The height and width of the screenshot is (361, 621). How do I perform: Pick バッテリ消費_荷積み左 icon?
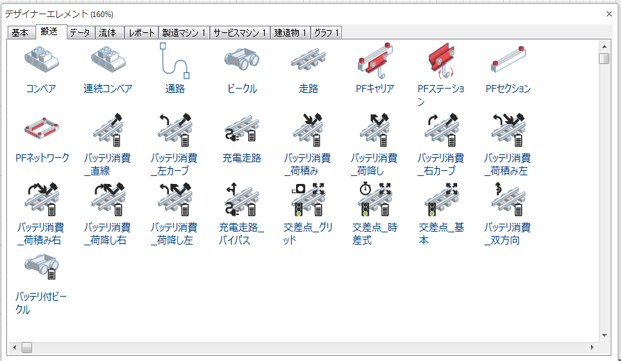pyautogui.click(x=509, y=130)
